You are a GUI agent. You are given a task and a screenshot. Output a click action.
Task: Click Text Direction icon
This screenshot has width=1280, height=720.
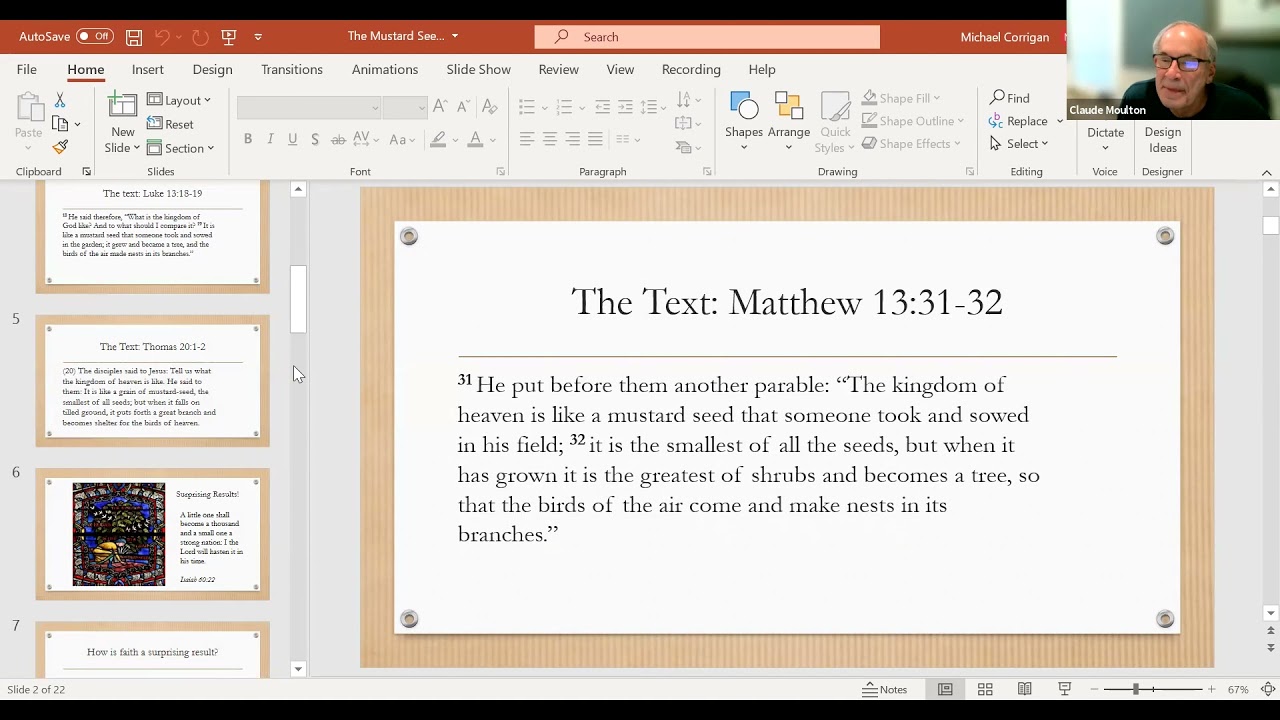tap(688, 100)
